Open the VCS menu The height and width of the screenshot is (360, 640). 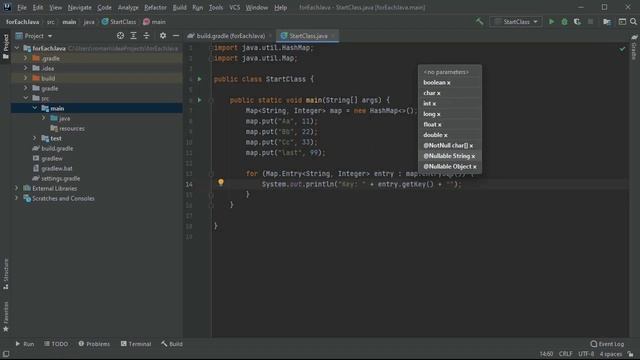click(x=234, y=7)
